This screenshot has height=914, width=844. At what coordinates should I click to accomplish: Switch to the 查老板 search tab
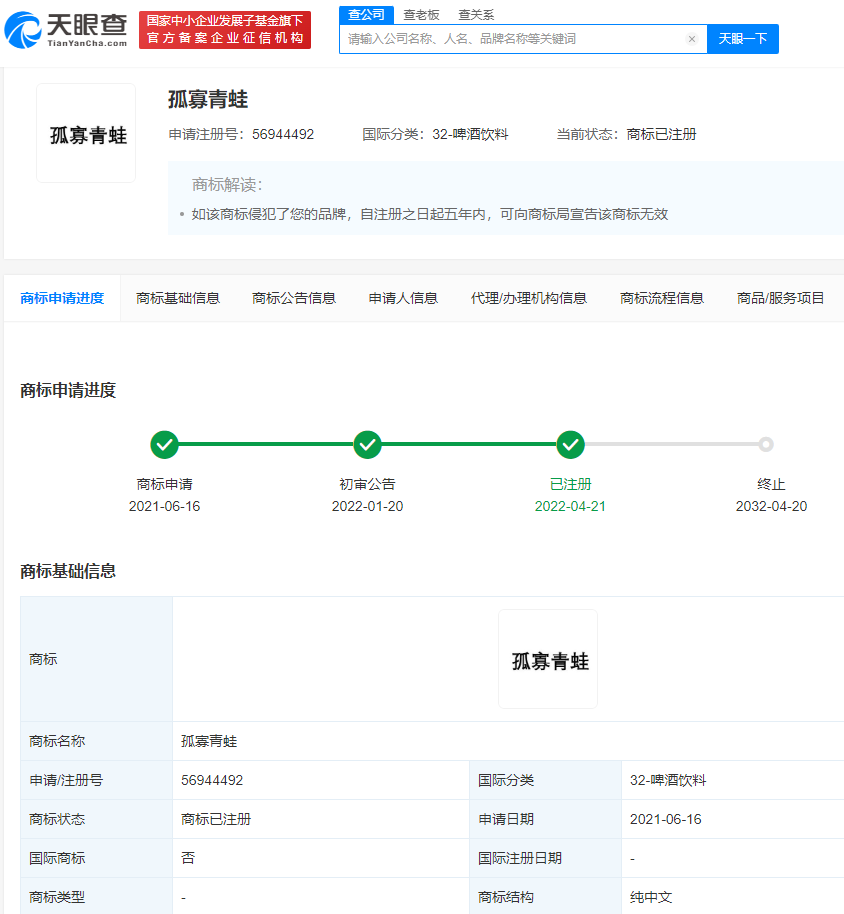pyautogui.click(x=421, y=15)
